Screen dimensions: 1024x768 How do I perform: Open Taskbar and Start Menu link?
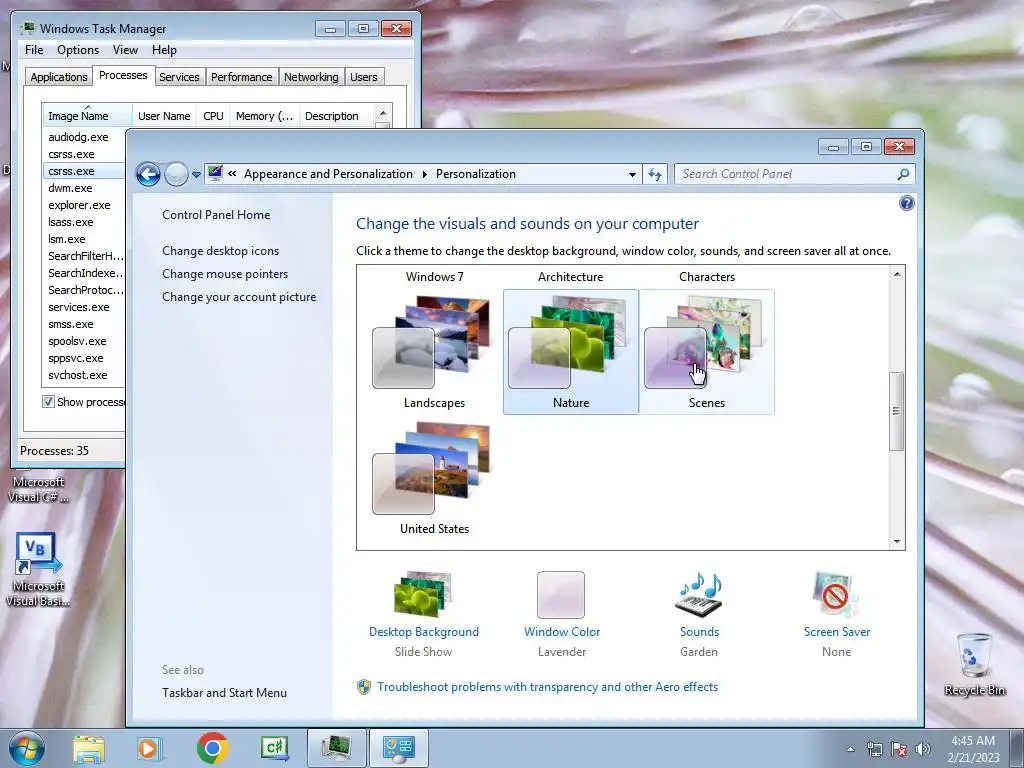point(225,693)
